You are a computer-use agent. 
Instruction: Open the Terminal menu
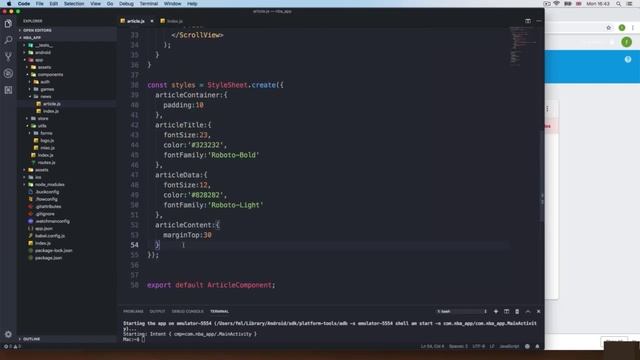pos(149,4)
